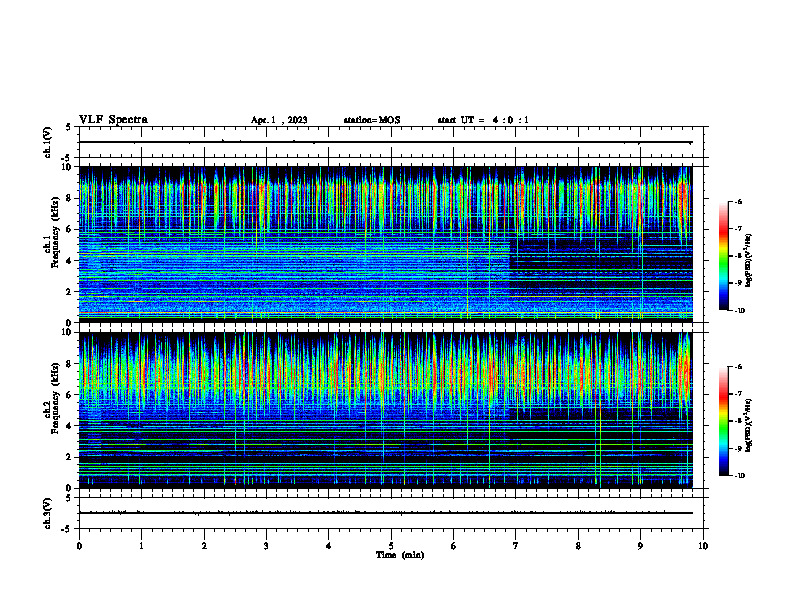This screenshot has height=612, width=792.
Task: Click time axis tick label "2"
Action: pyautogui.click(x=204, y=546)
